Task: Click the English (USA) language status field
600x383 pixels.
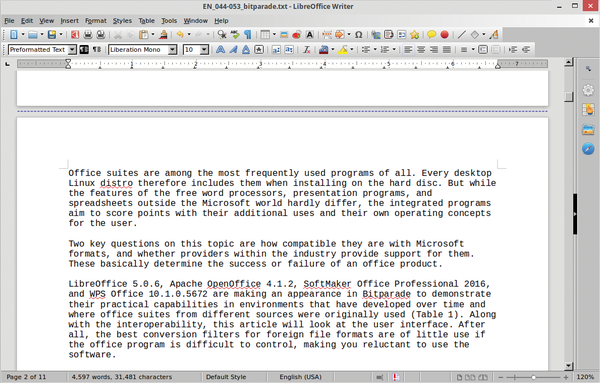Action: pos(300,377)
